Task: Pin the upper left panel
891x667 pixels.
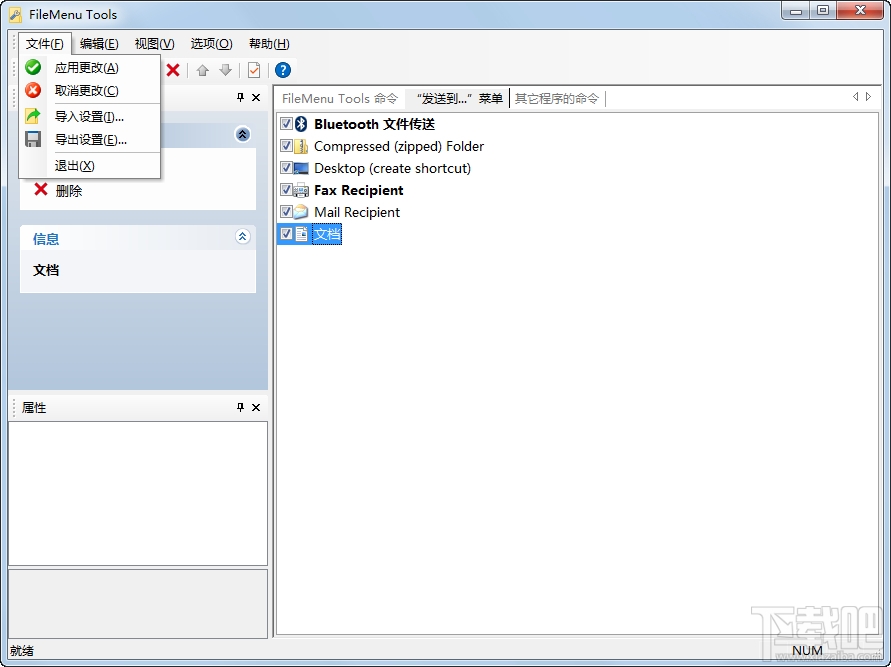Action: pyautogui.click(x=240, y=98)
